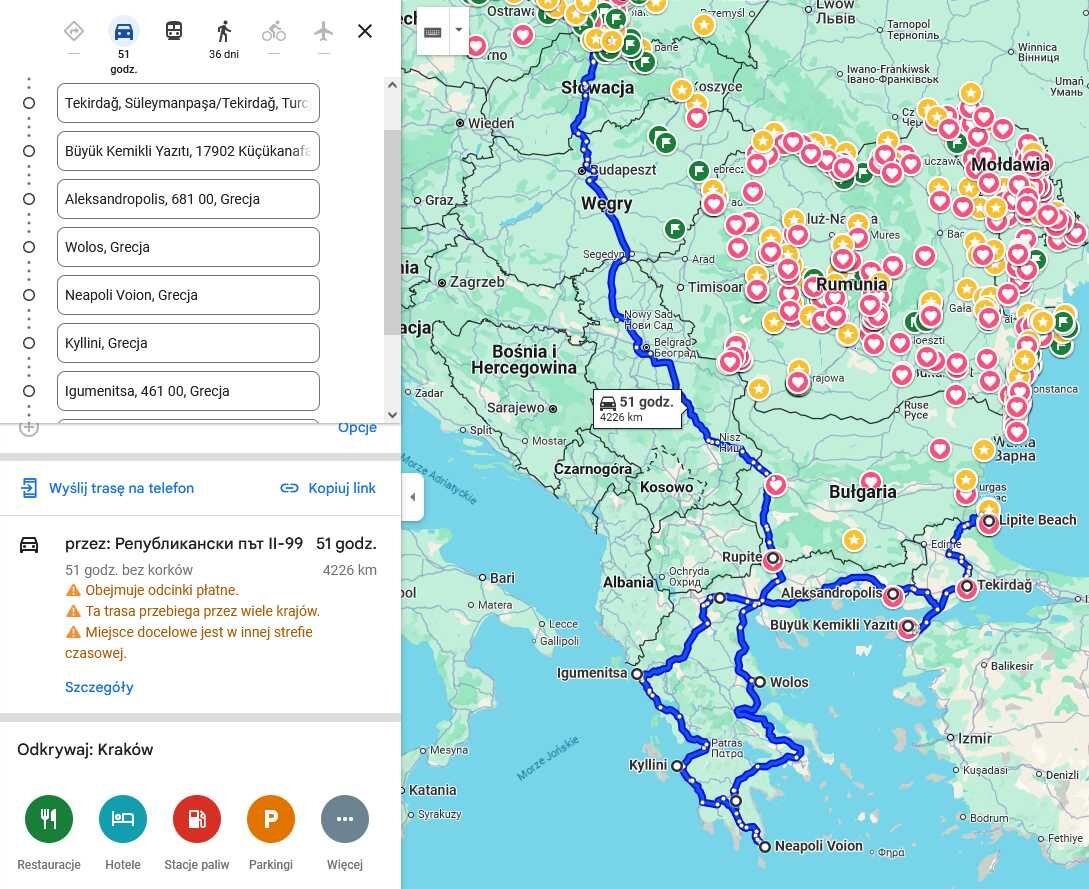Image resolution: width=1089 pixels, height=889 pixels.
Task: Open Restauracje nearby search
Action: tap(49, 820)
